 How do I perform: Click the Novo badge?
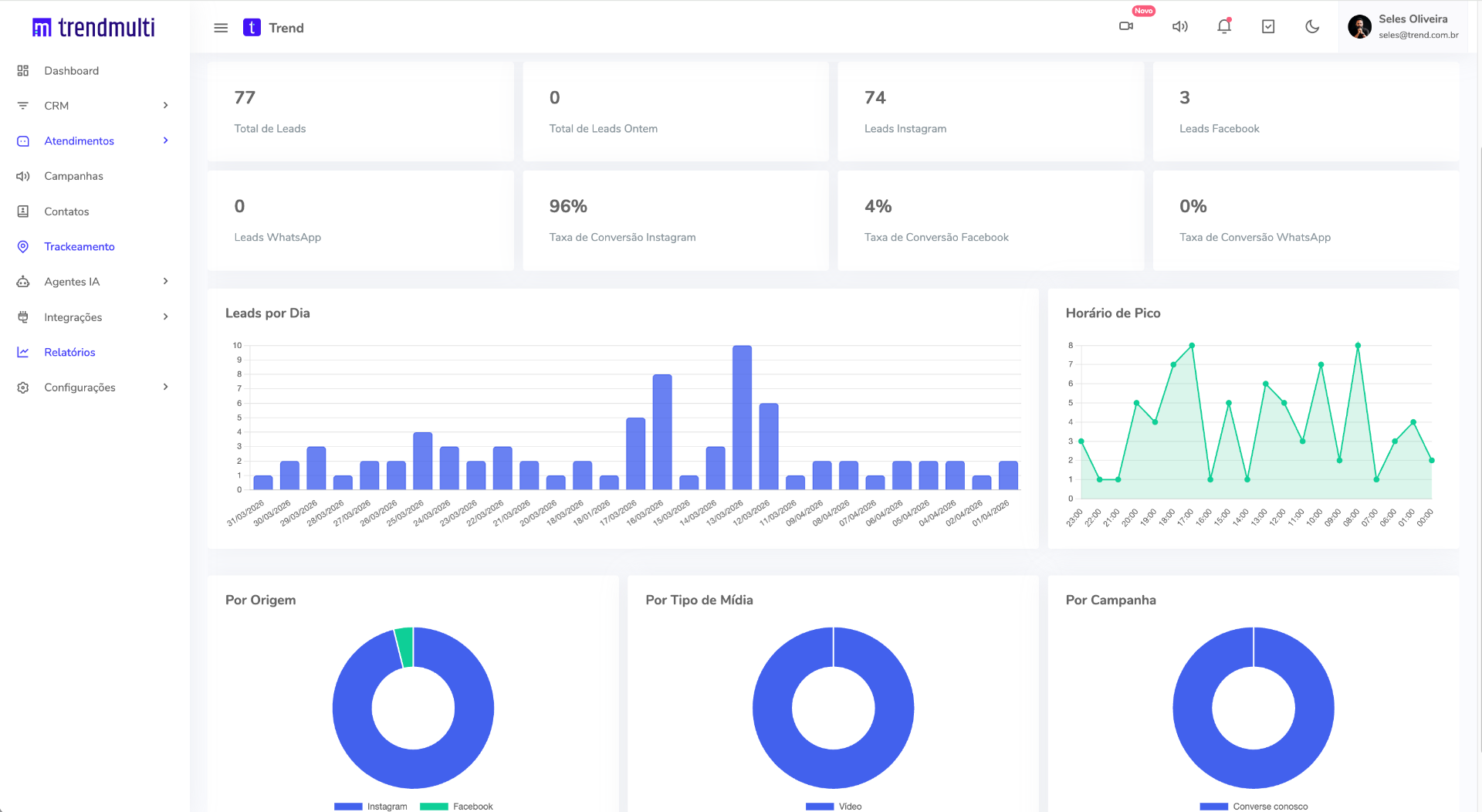(x=1144, y=11)
